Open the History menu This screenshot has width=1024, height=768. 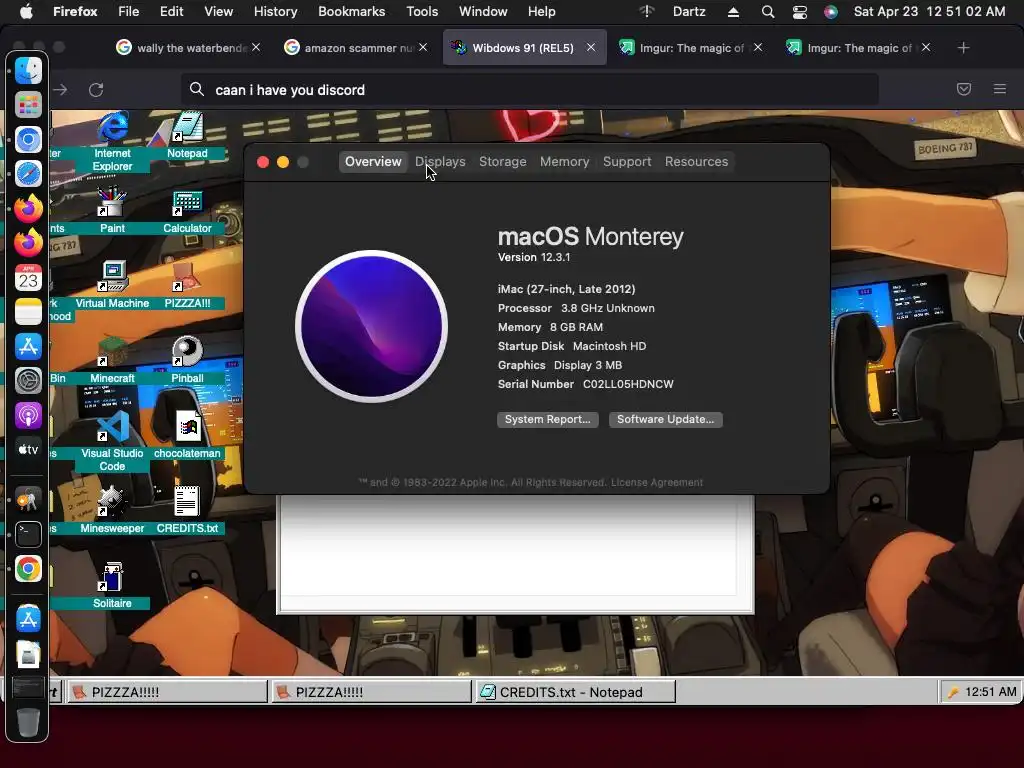pos(275,12)
